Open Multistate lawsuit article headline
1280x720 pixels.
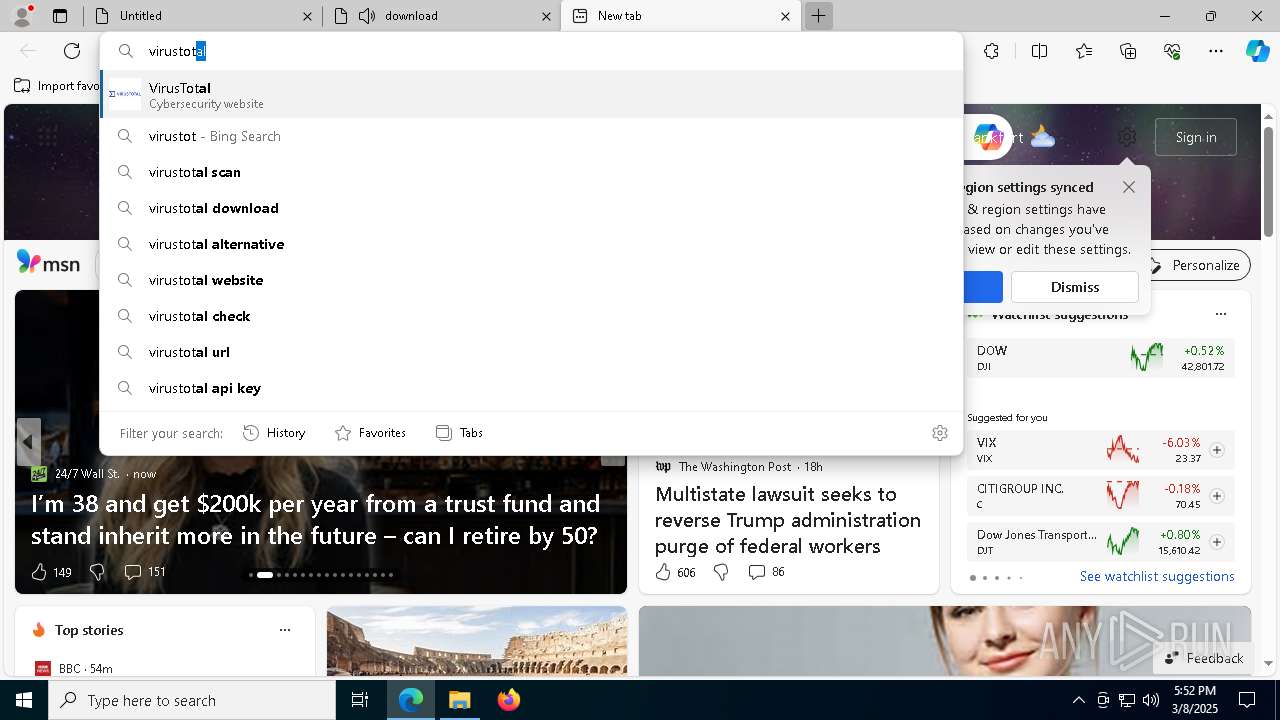[788, 520]
